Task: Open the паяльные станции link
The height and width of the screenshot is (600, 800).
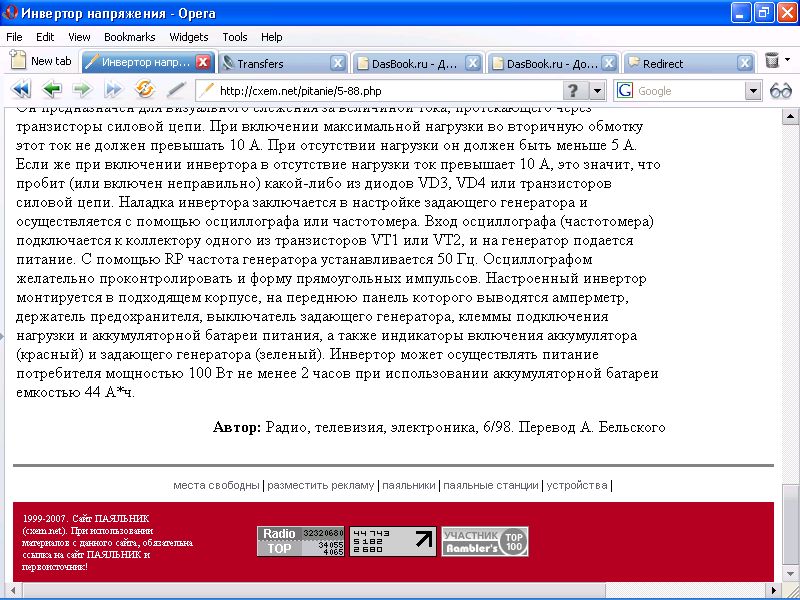Action: pyautogui.click(x=490, y=485)
